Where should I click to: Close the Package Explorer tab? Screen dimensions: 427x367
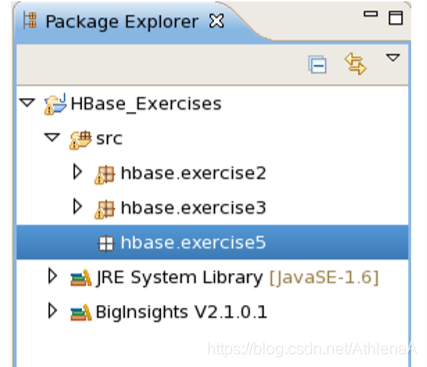216,22
